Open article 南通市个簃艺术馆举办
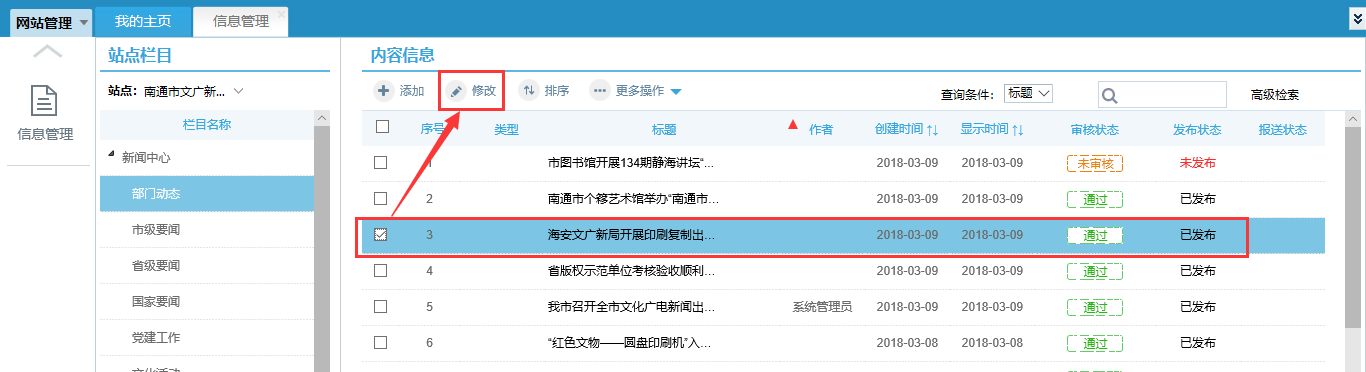1366x372 pixels. 633,199
